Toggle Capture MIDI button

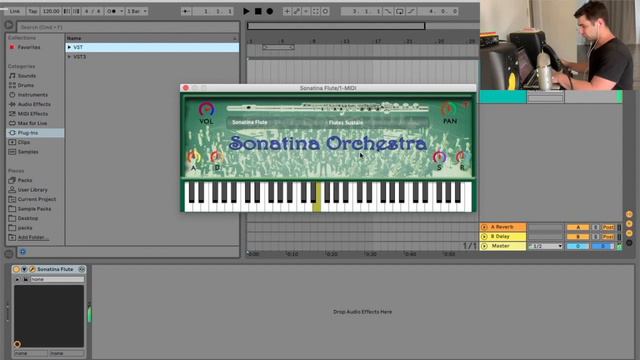[x=316, y=11]
